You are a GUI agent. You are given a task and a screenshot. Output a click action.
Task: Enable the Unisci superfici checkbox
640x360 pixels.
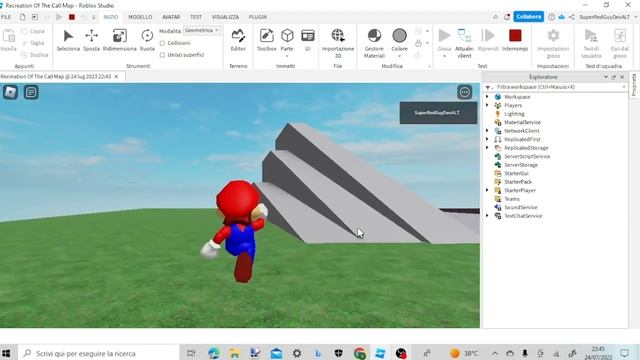point(162,55)
